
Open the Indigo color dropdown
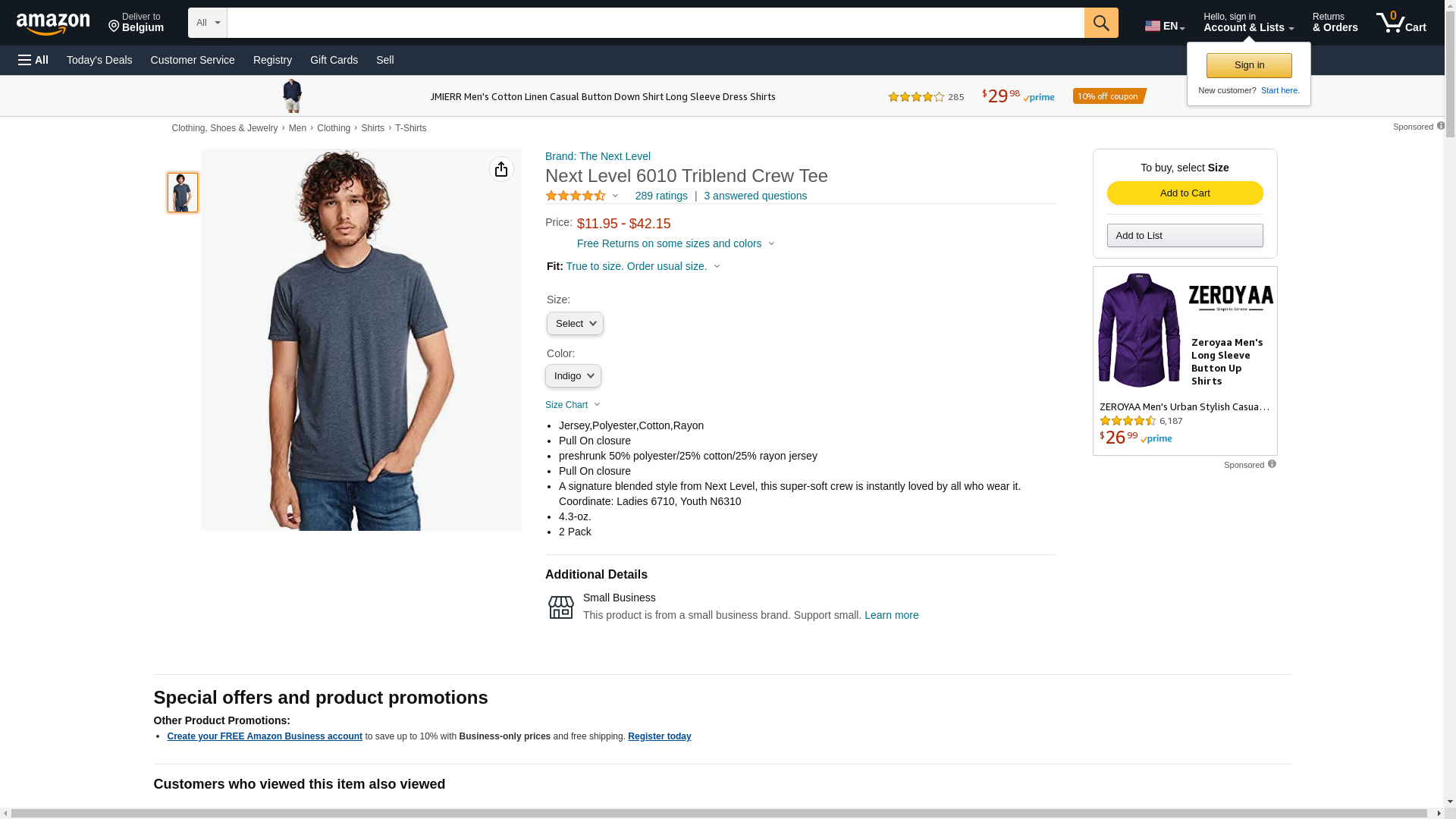coord(573,376)
